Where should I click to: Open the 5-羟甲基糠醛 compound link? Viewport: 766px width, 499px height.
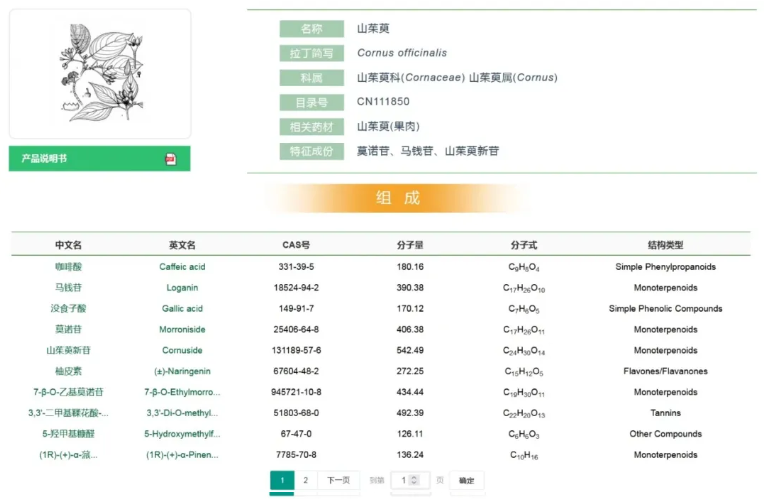point(68,434)
